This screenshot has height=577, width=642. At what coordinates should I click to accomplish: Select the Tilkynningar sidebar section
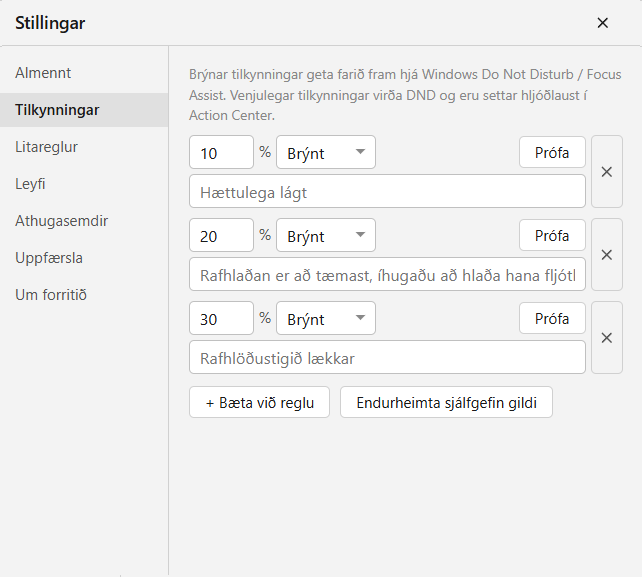tap(84, 110)
